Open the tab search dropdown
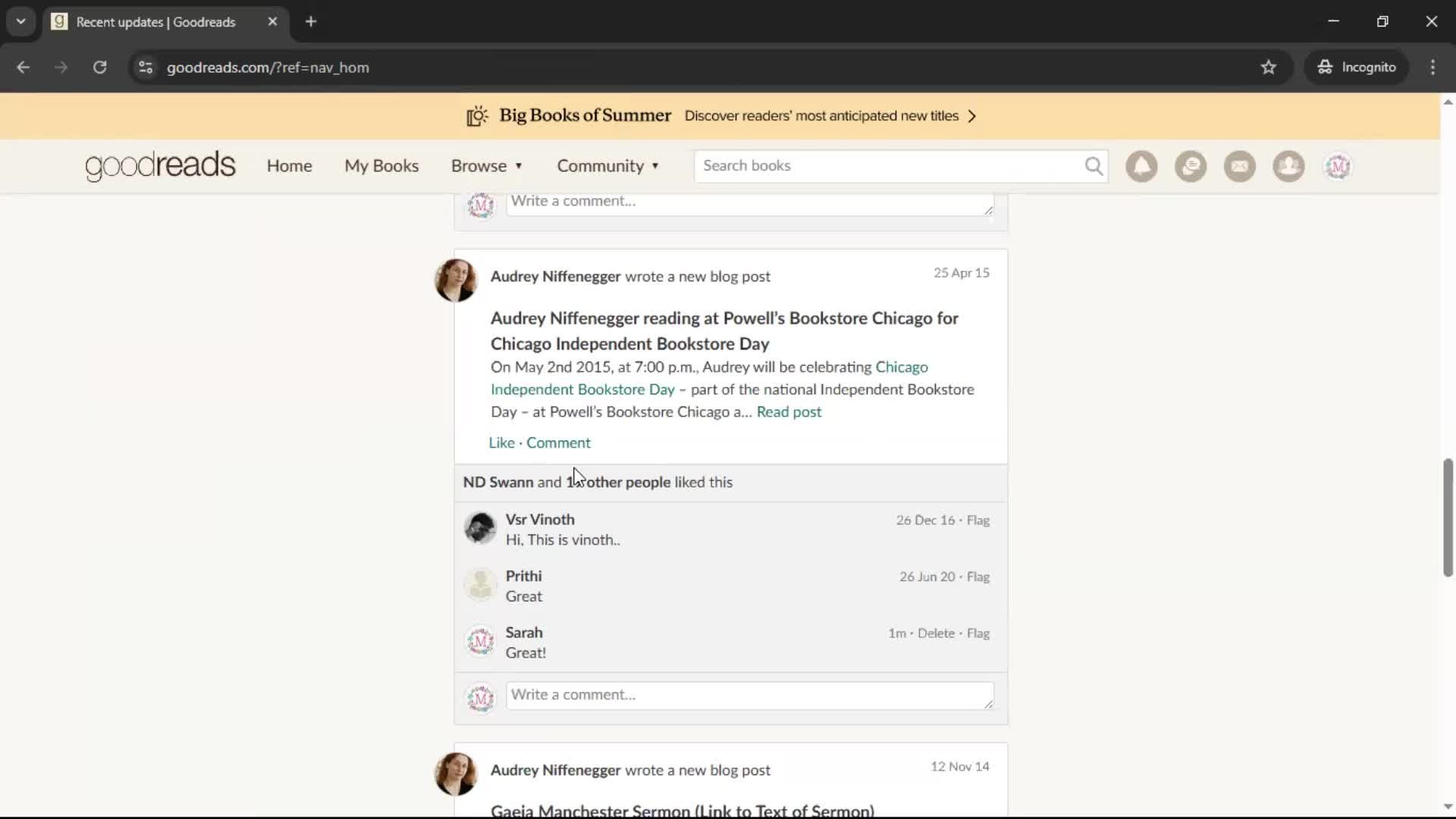The height and width of the screenshot is (819, 1456). (x=21, y=22)
